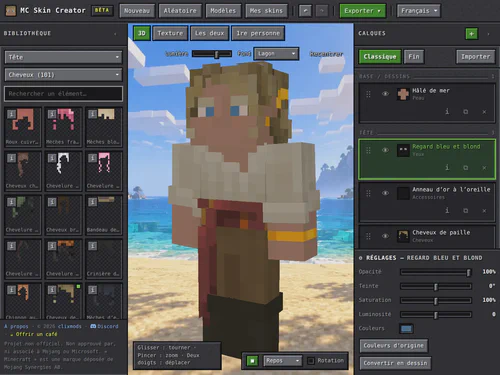Delete the Anneau d'or à l'oreille layer
Screen dimensions: 500x375
tap(484, 211)
